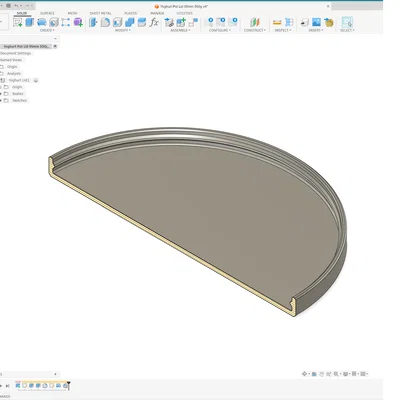Click the Yoghurt Pot Lid document browser tab
The image size is (400, 400).
26,46
